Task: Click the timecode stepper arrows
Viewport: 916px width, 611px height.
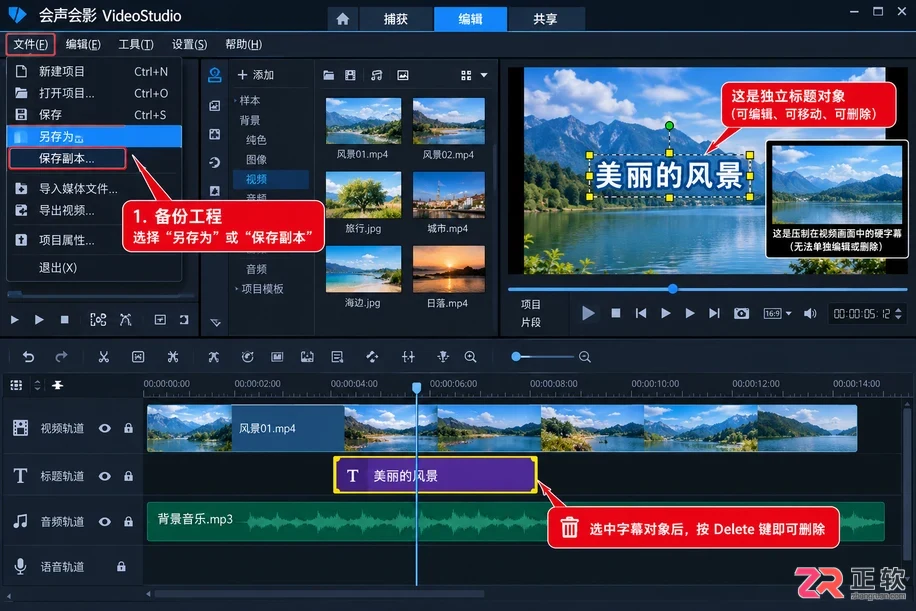Action: point(898,314)
